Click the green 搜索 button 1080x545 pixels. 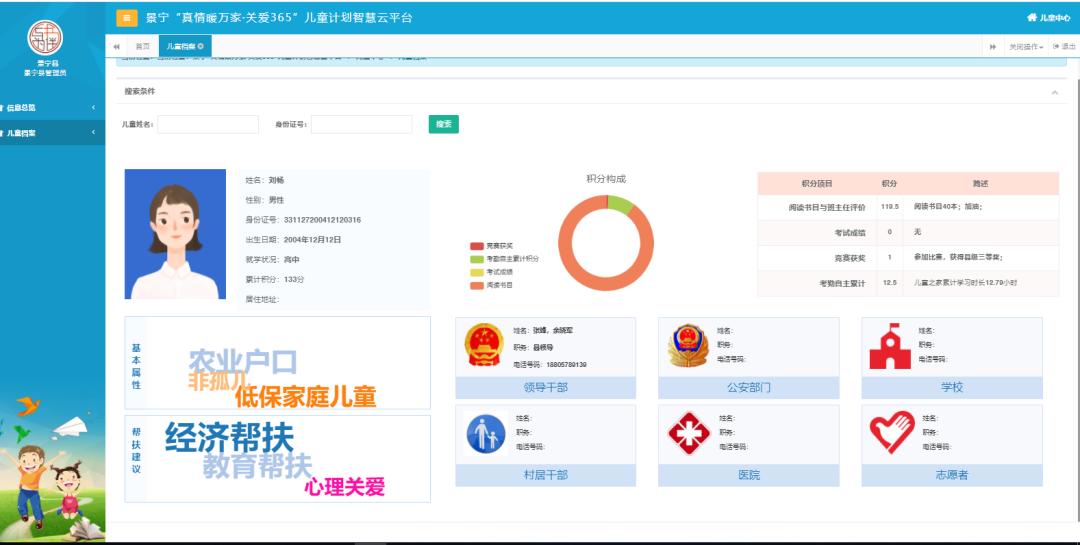pos(443,124)
